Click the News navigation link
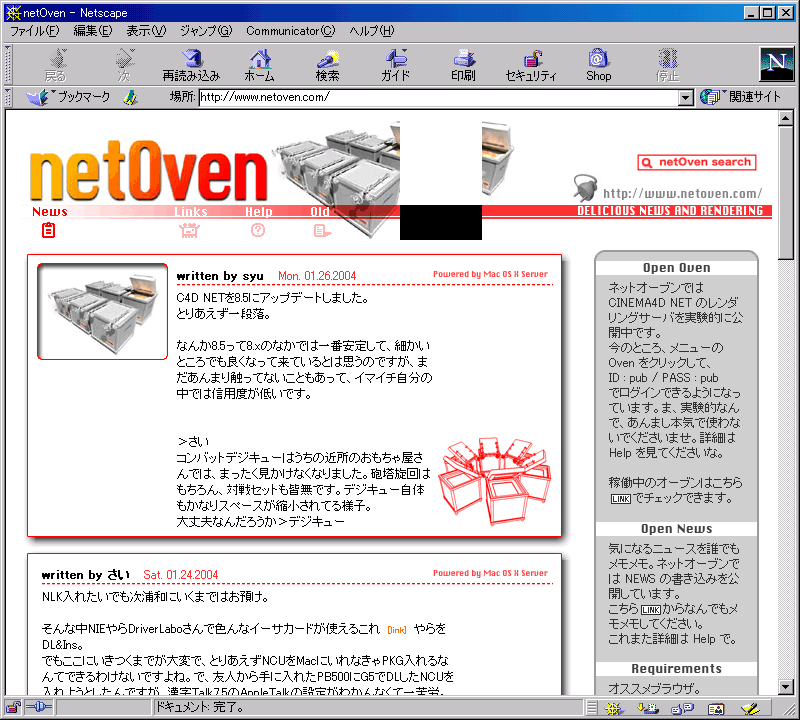Screen dimensions: 800x720 (x=49, y=212)
